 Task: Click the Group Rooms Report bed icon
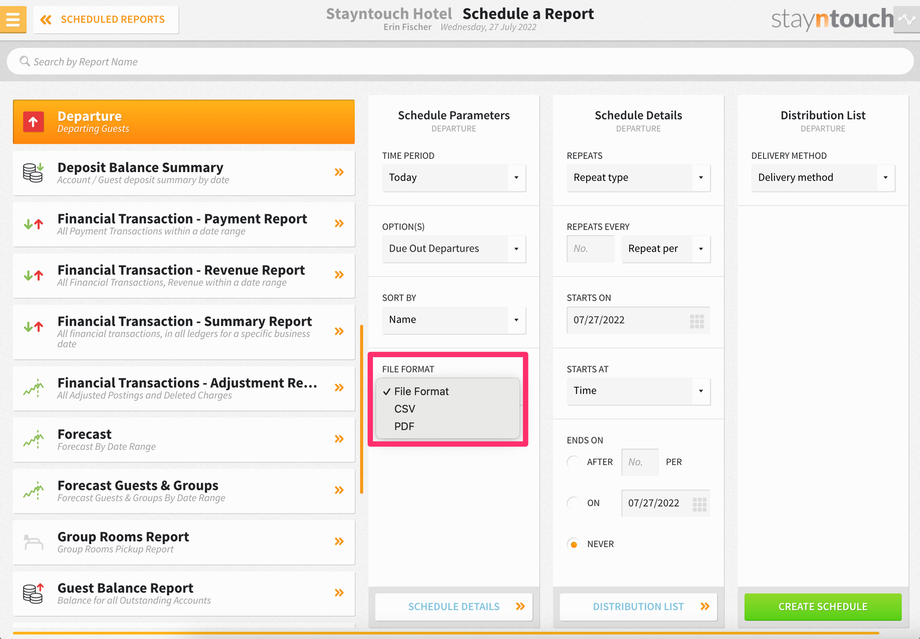[x=33, y=542]
